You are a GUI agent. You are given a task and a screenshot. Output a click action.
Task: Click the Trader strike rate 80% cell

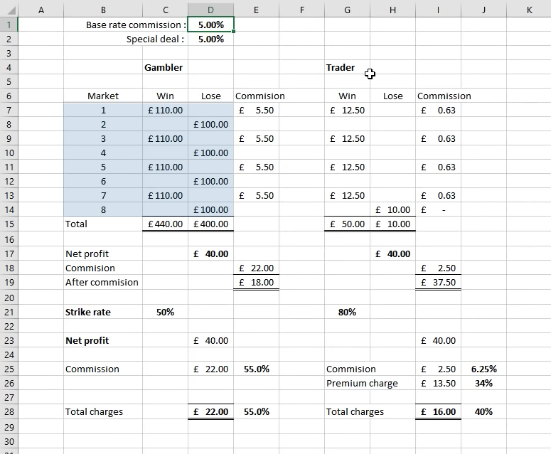tap(347, 312)
